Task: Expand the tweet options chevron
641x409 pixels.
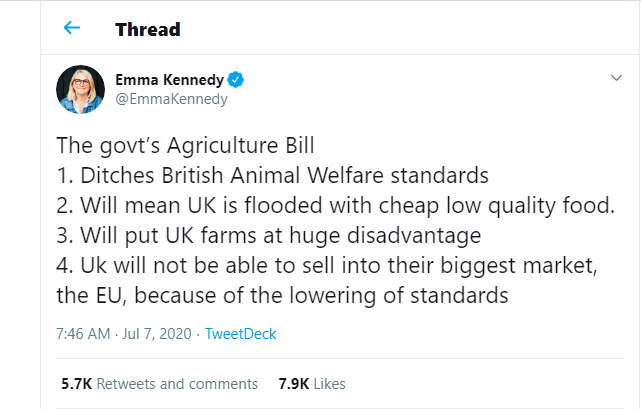Action: (616, 78)
